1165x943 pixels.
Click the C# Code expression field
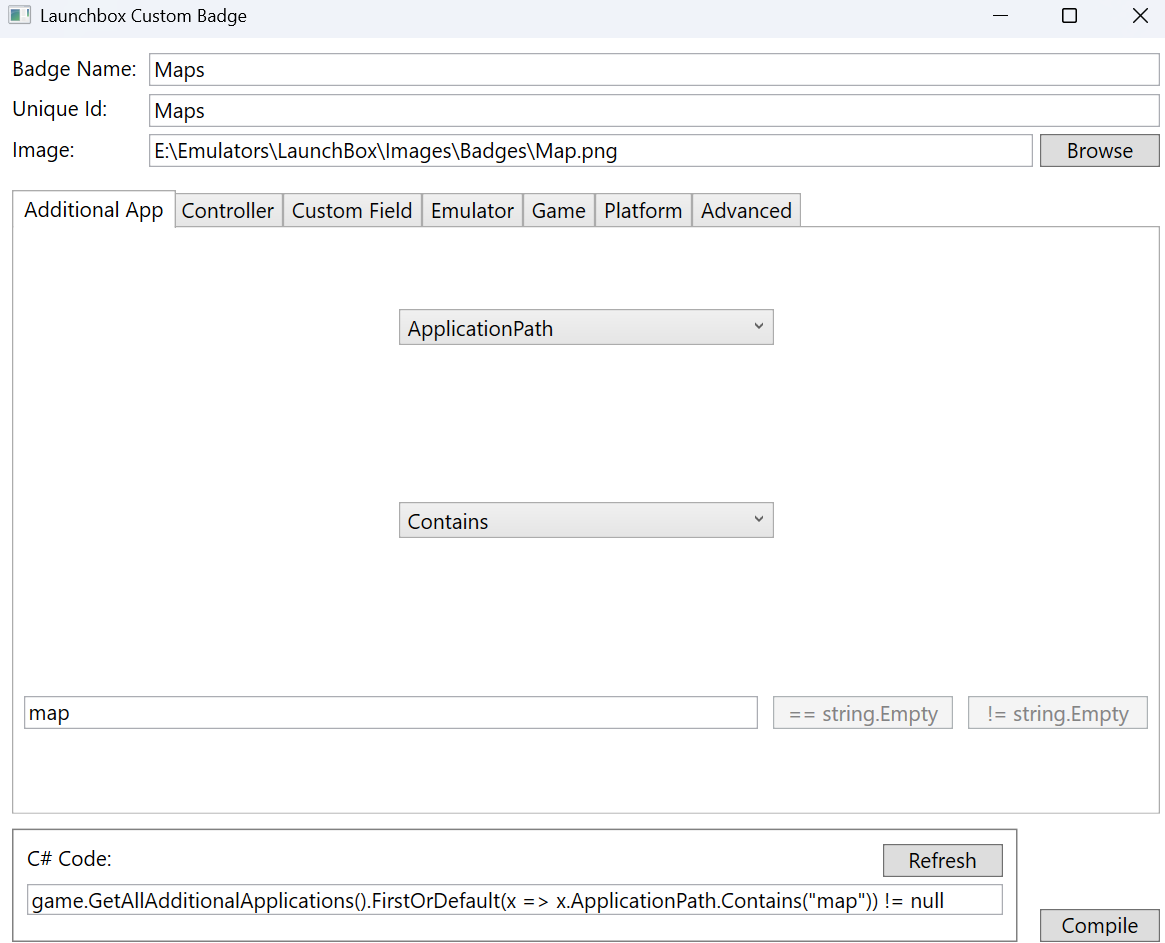click(514, 900)
